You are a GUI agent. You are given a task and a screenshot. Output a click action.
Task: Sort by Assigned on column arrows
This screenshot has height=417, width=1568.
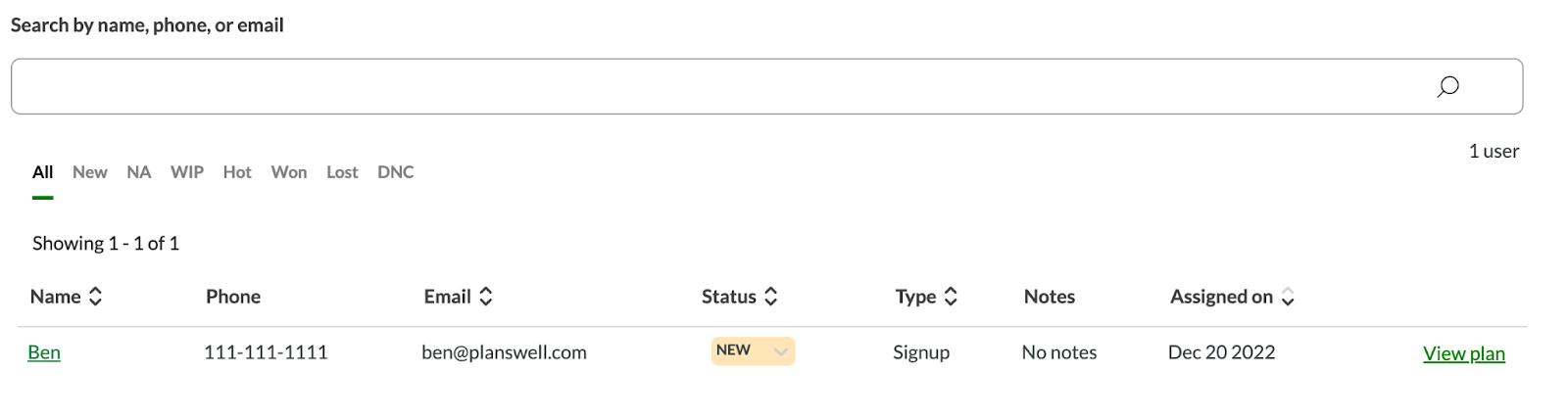1288,297
